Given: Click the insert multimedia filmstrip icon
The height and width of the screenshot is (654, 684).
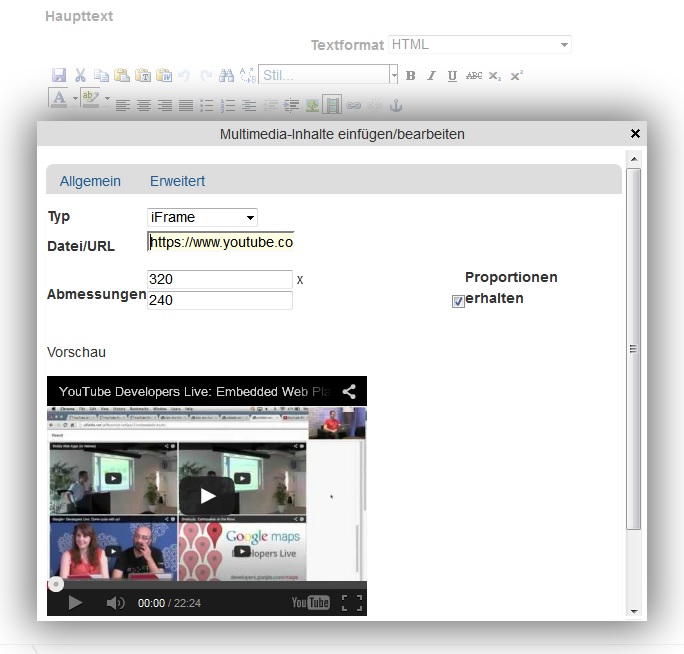Looking at the screenshot, I should click(332, 105).
